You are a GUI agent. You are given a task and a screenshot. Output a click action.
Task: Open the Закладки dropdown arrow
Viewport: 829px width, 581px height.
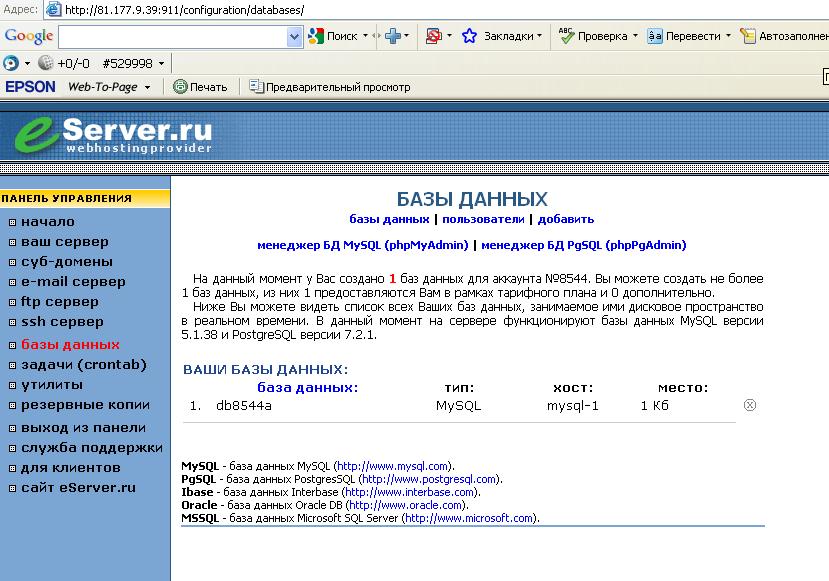point(539,36)
